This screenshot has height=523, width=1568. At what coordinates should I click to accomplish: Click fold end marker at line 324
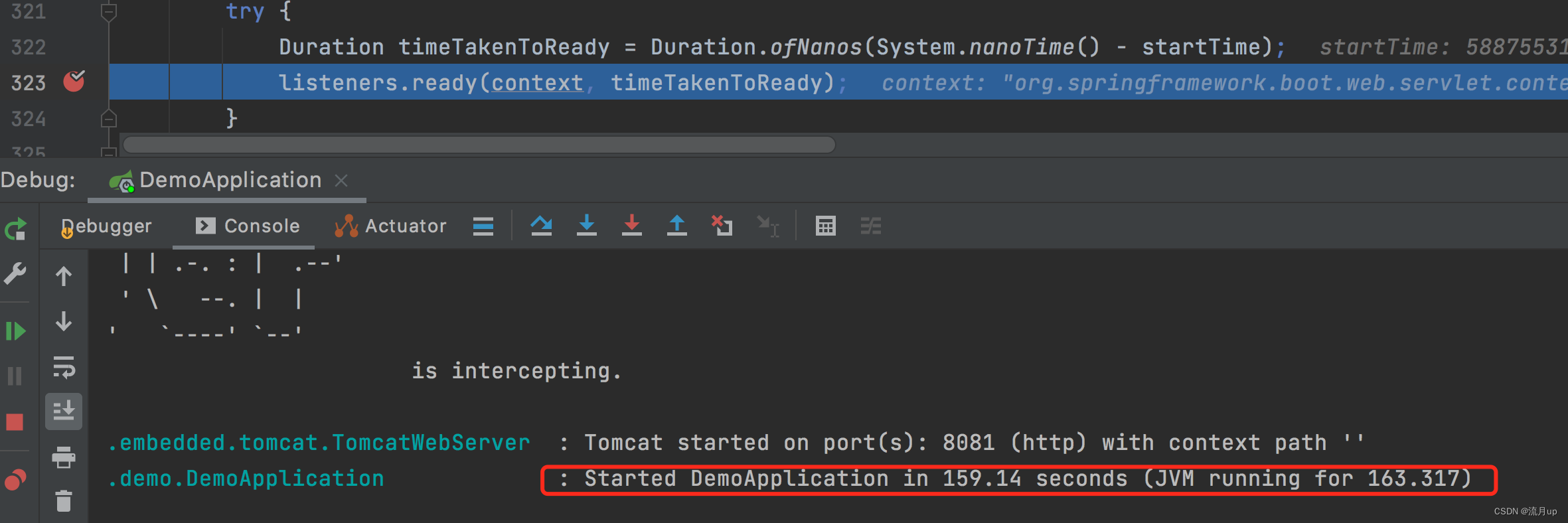click(x=109, y=119)
